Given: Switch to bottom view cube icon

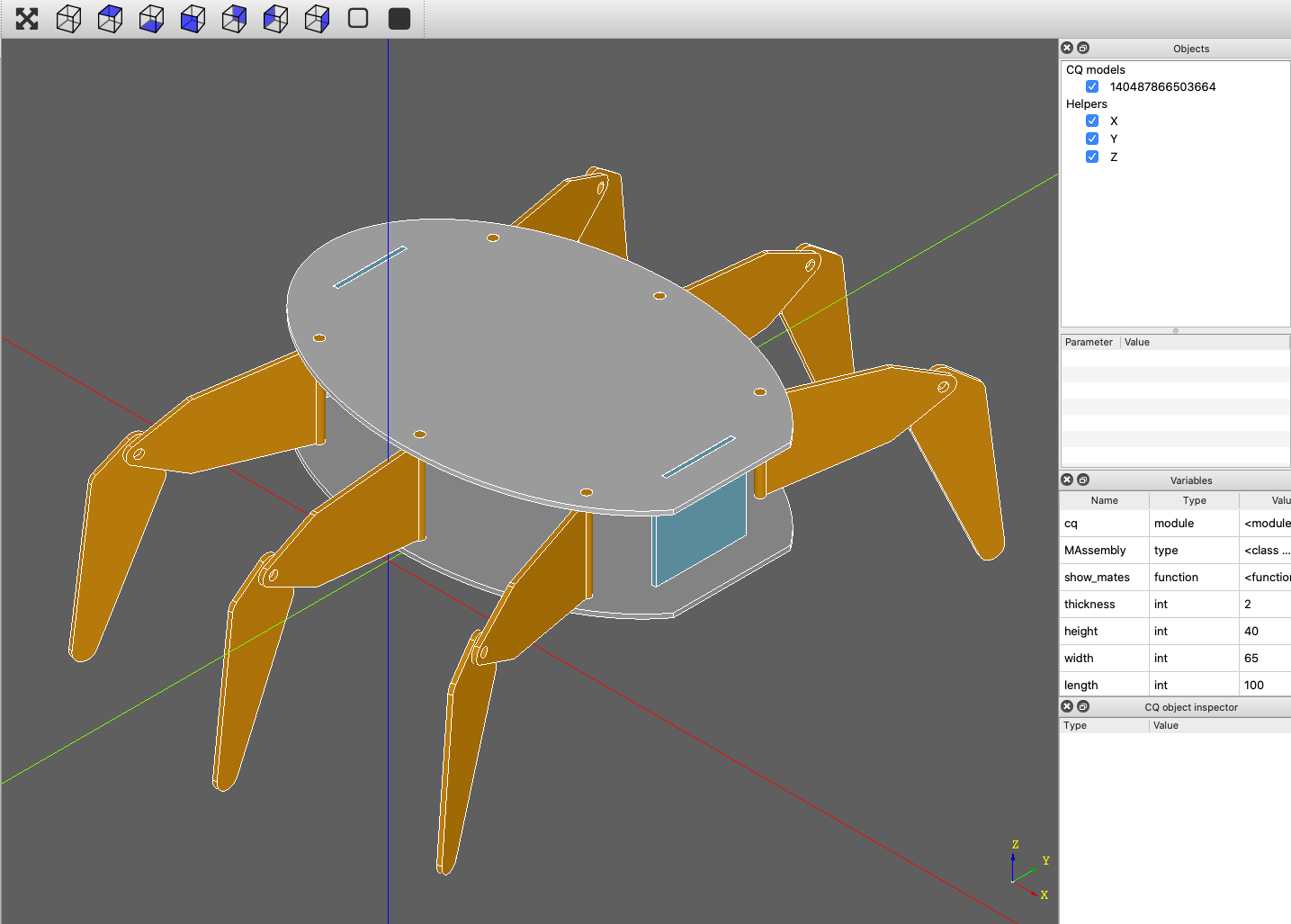Looking at the screenshot, I should coord(151,19).
